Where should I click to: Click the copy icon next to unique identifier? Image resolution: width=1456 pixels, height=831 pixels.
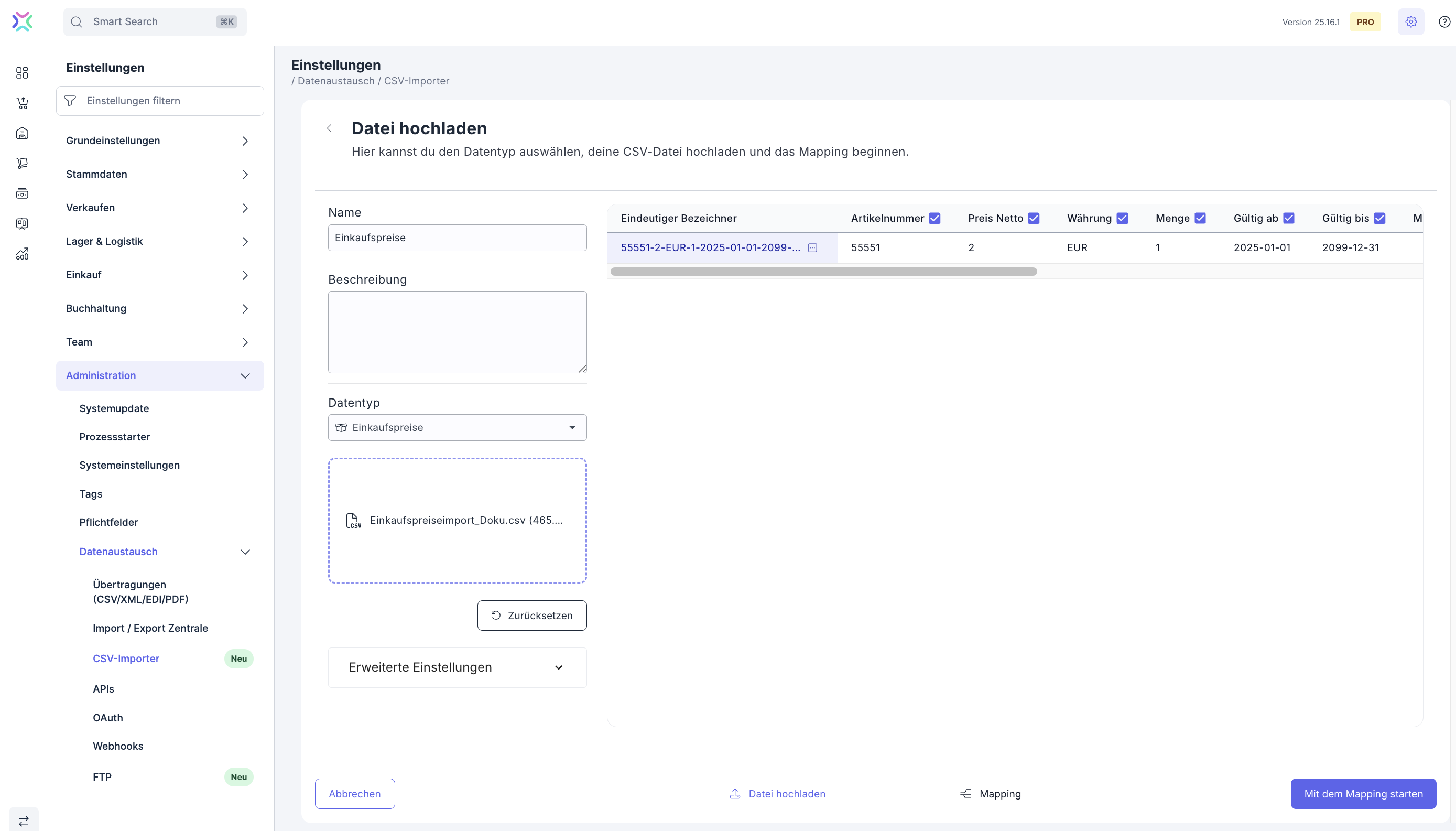click(x=812, y=247)
